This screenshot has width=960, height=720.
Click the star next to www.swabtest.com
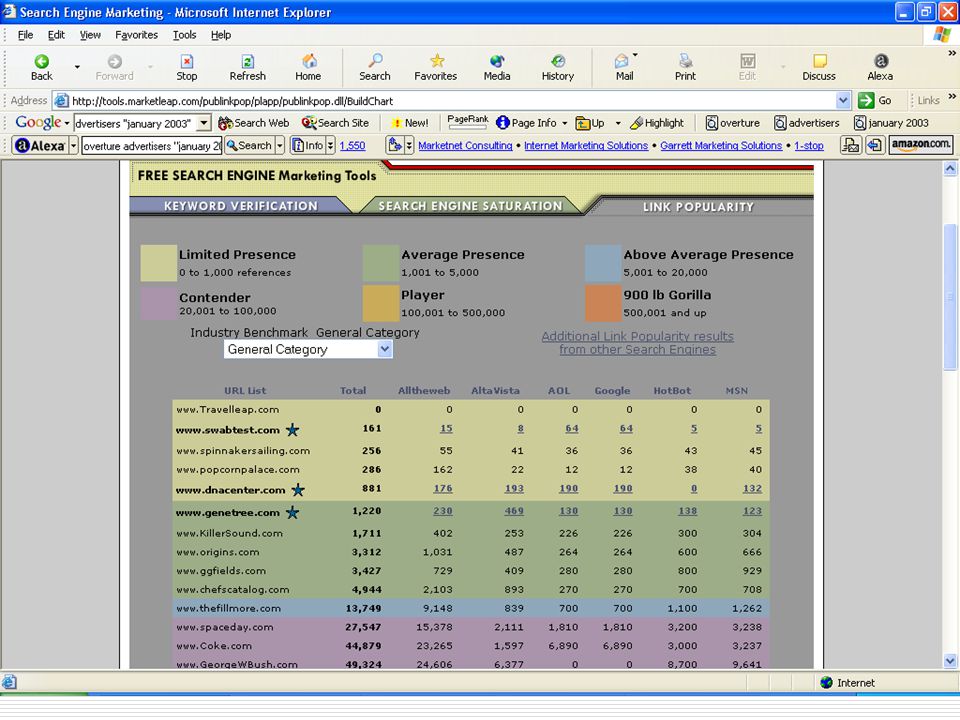(293, 430)
